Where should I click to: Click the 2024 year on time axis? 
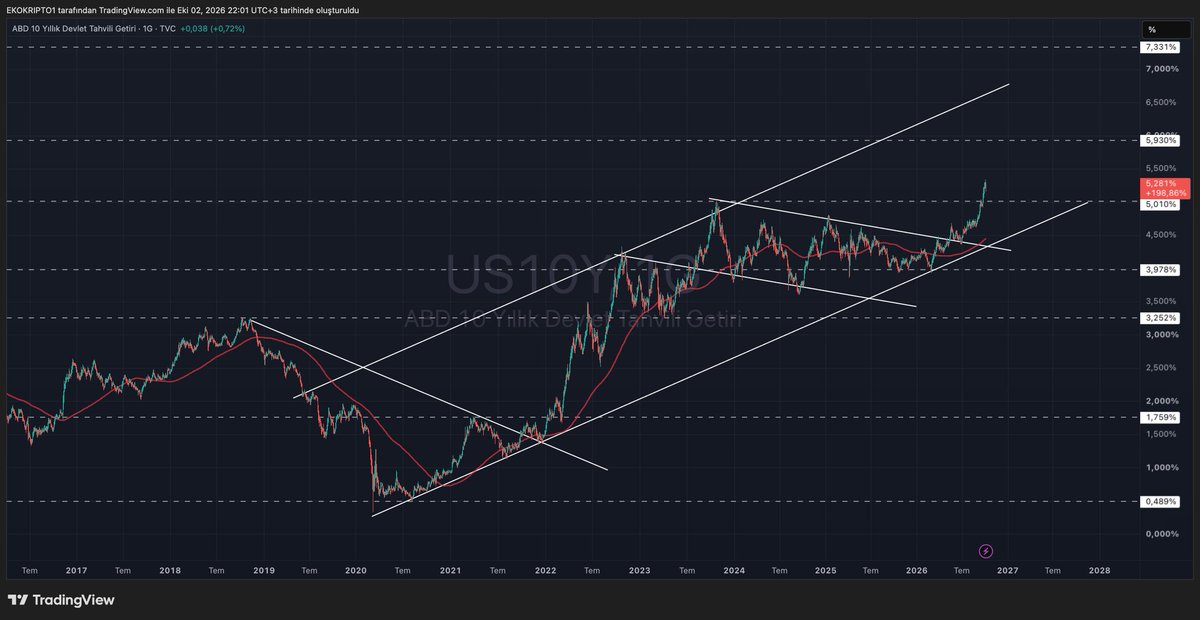click(732, 571)
